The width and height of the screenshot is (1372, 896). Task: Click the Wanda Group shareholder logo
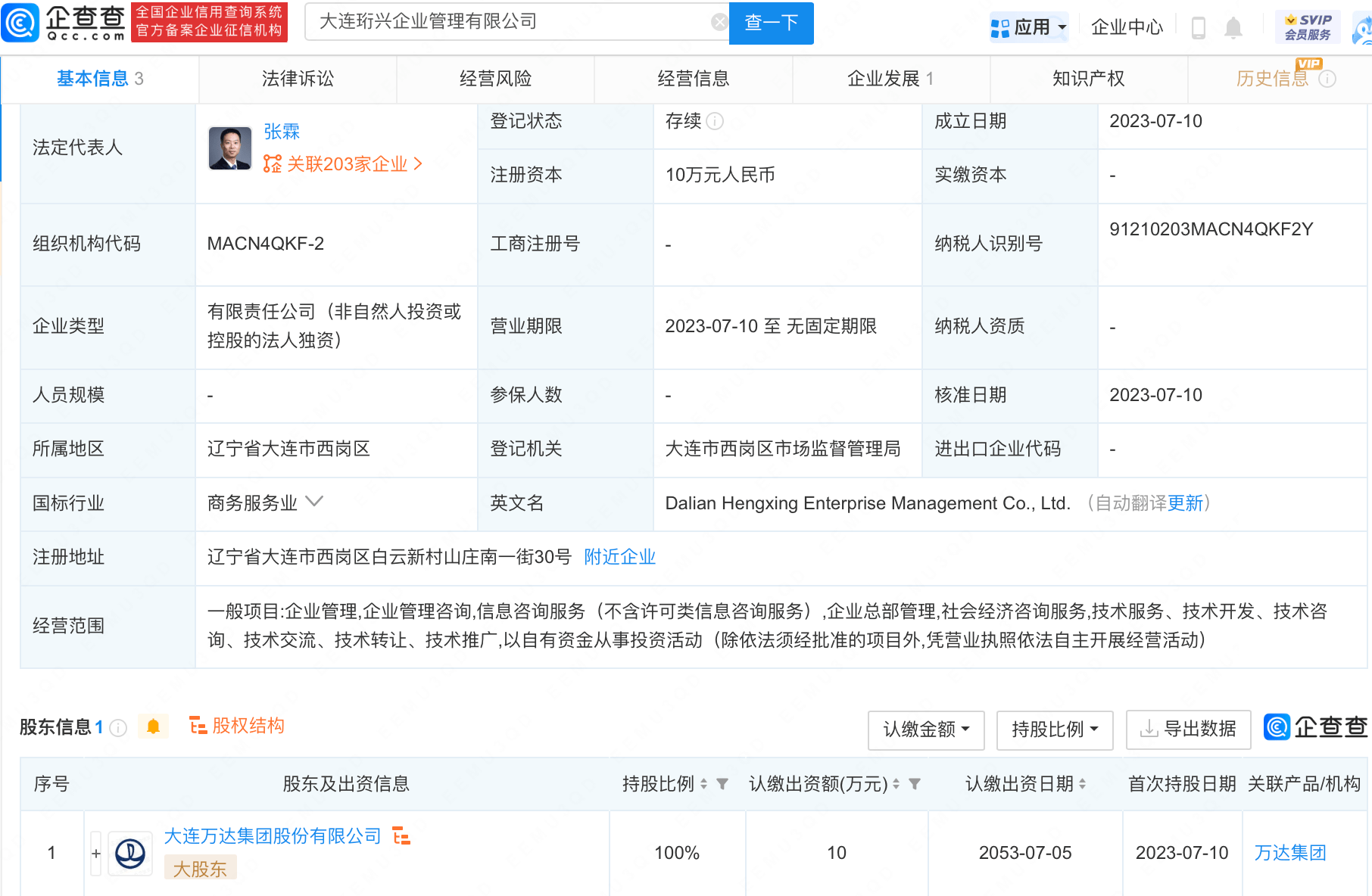click(x=130, y=854)
